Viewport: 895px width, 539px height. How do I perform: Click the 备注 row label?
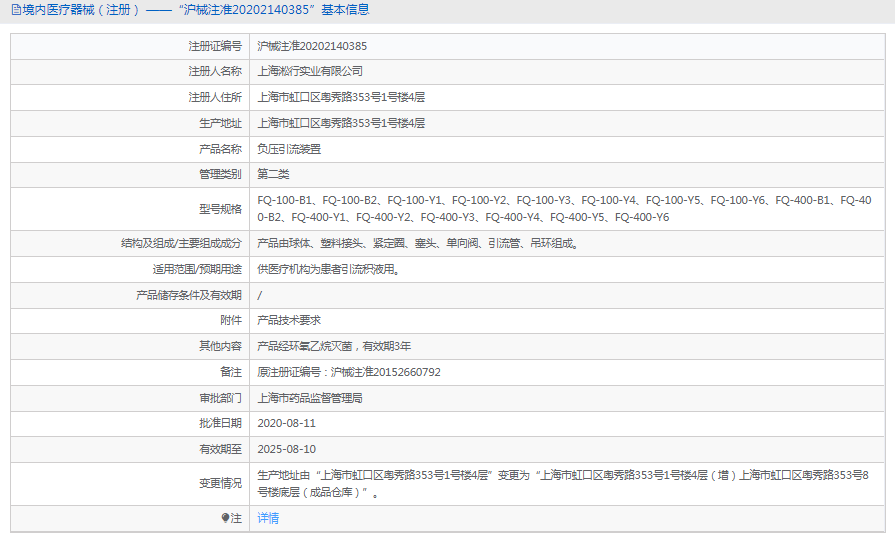coord(231,372)
